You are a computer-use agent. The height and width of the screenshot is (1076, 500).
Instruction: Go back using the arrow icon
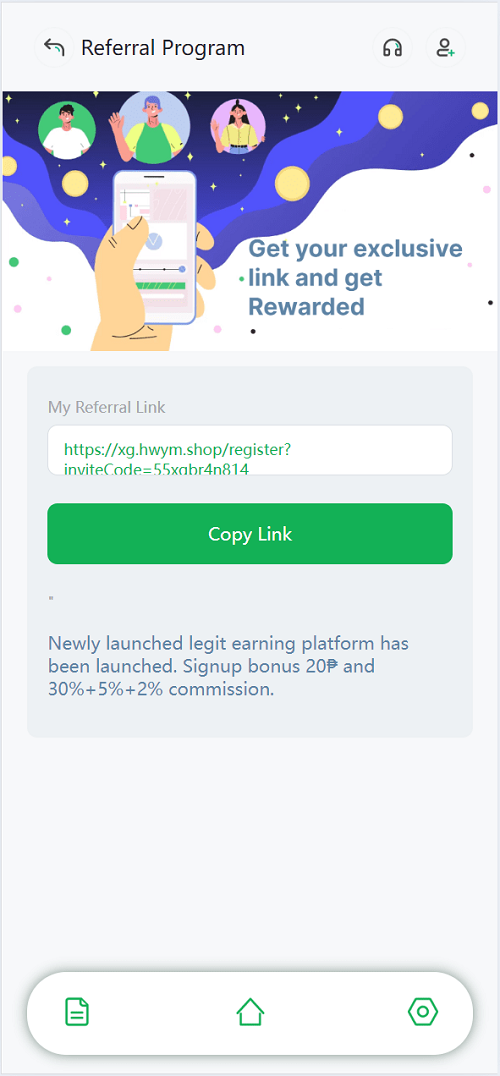tap(54, 48)
